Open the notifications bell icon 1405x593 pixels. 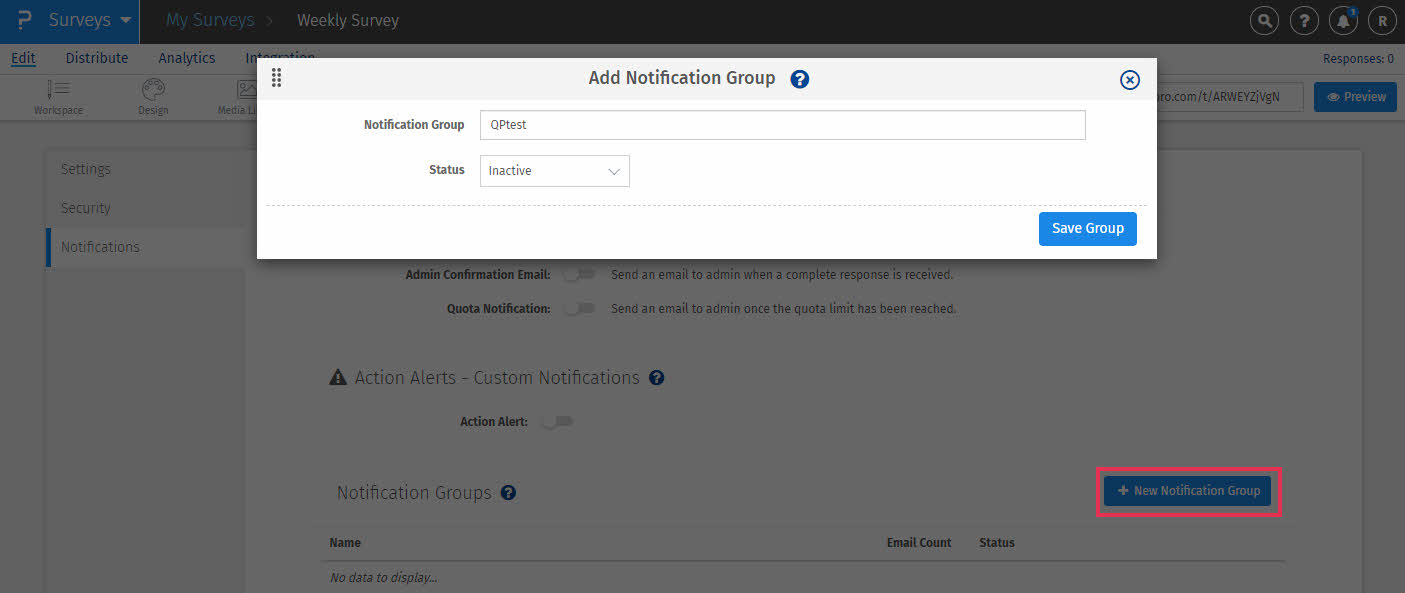(1343, 20)
